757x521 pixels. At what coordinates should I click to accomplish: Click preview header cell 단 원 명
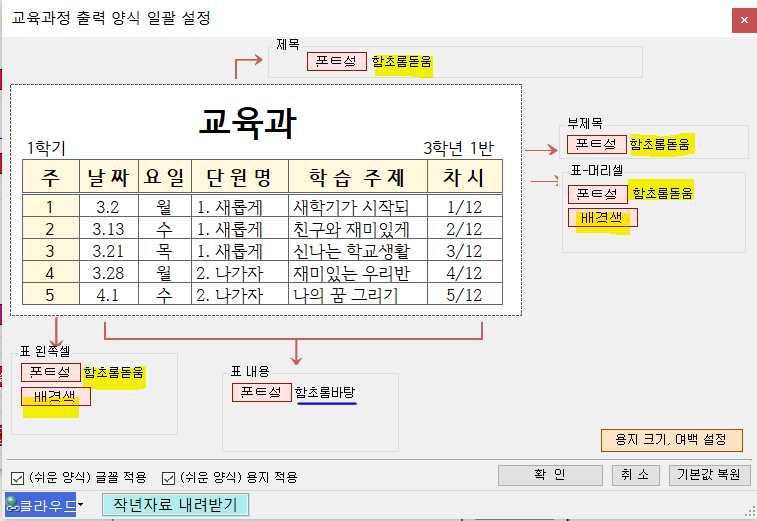[239, 177]
